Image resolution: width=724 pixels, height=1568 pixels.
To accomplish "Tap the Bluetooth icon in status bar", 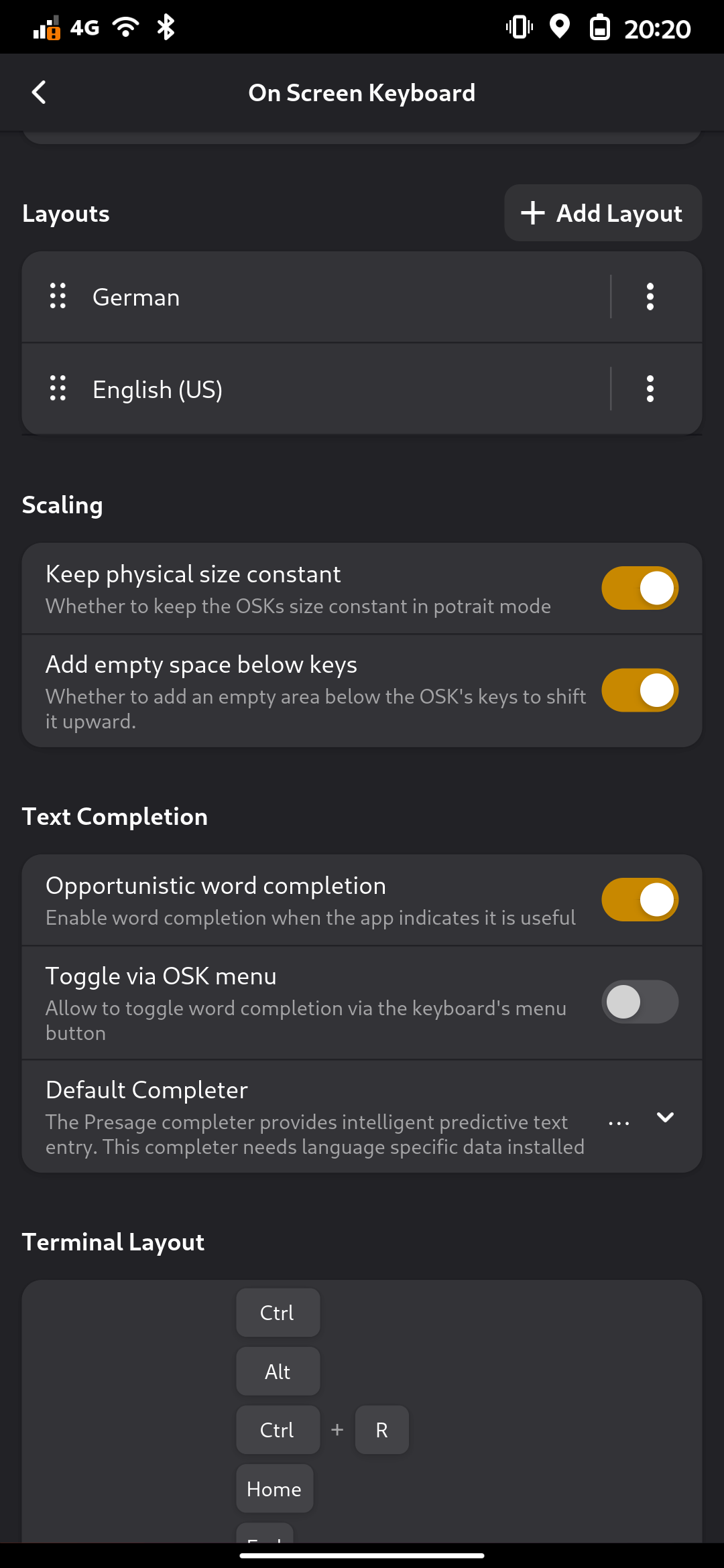I will [166, 27].
